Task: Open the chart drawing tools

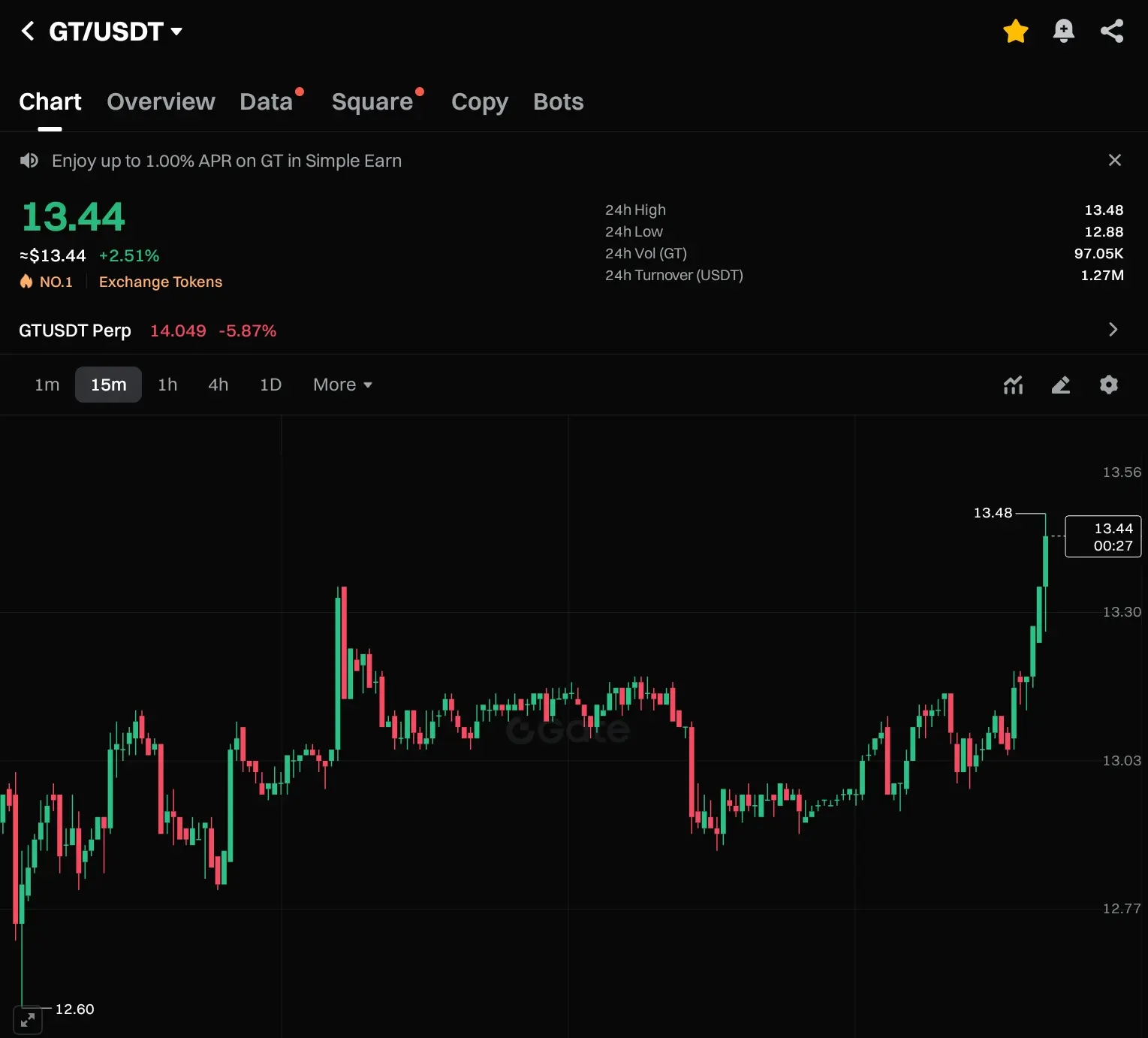Action: tap(1061, 385)
